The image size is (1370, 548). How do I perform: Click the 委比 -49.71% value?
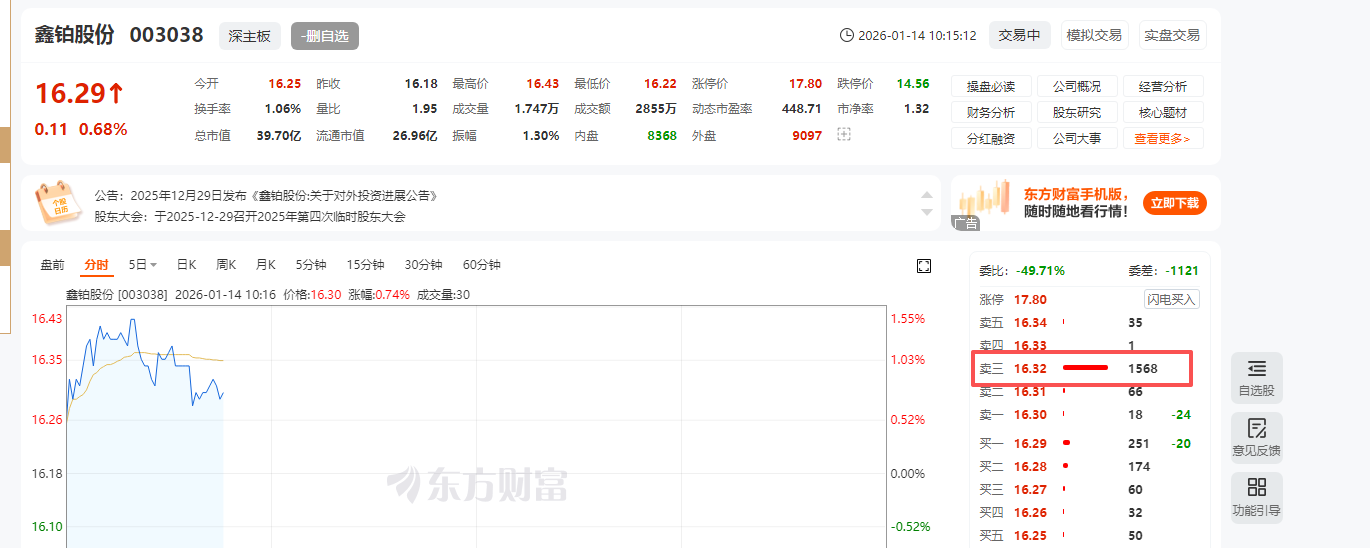coord(1040,270)
